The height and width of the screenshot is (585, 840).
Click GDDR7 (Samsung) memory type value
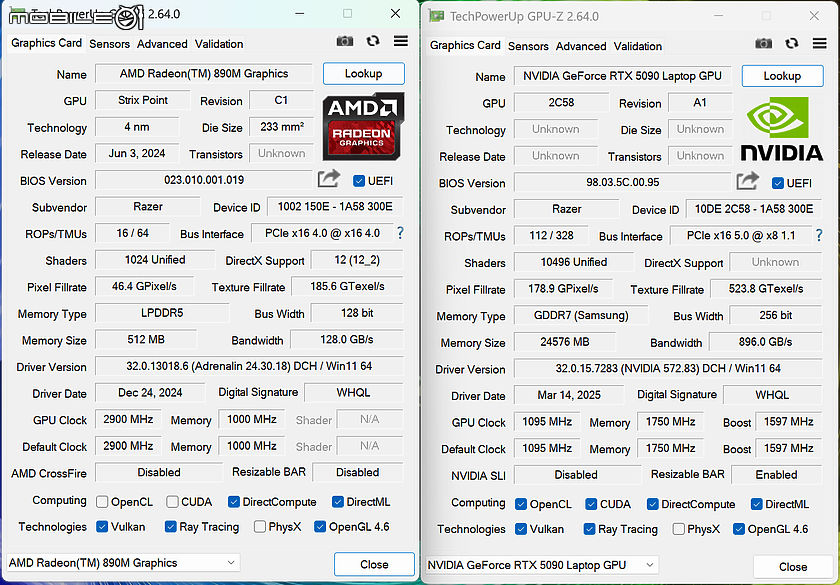pyautogui.click(x=581, y=315)
